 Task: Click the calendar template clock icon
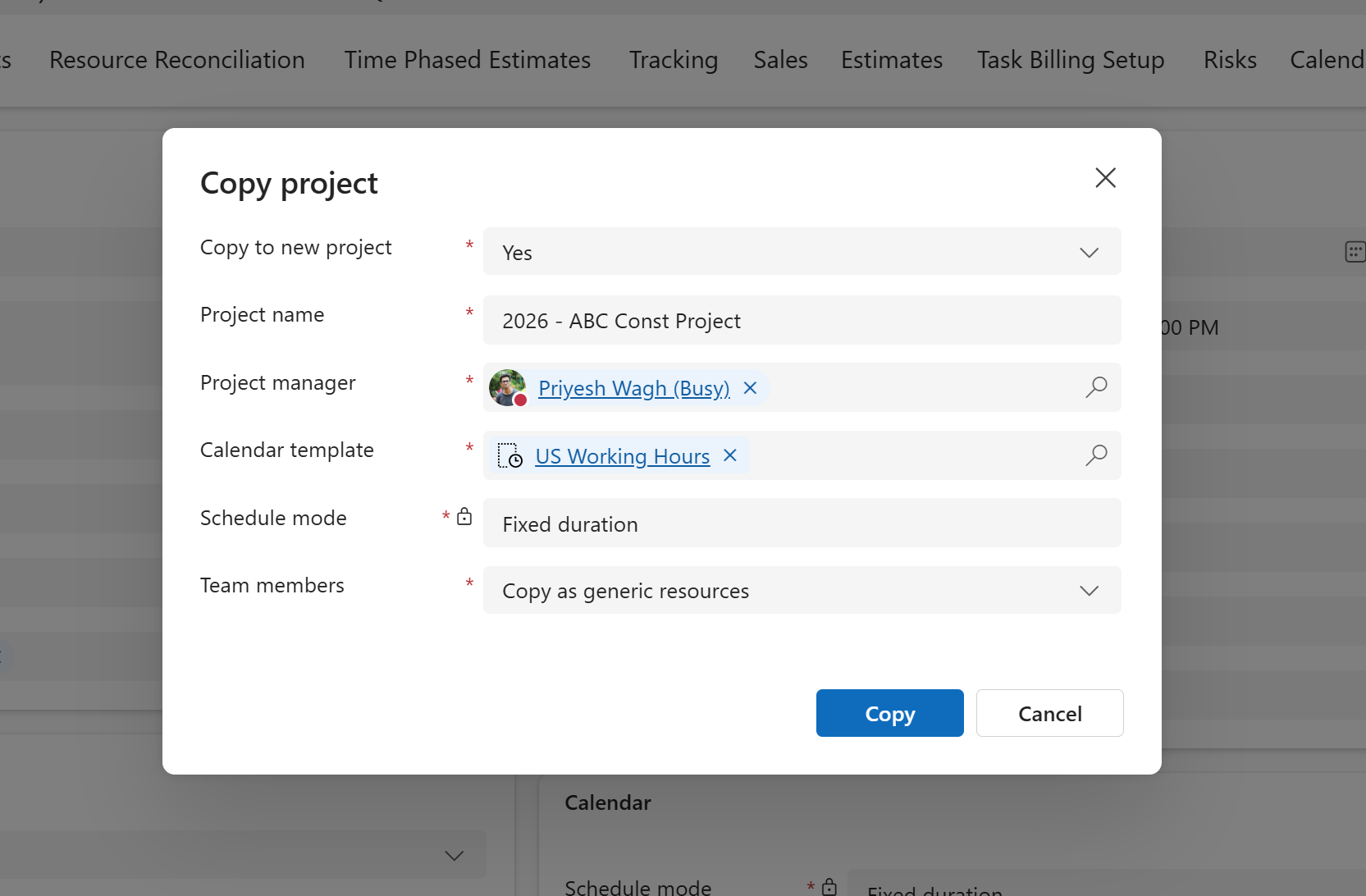(x=509, y=456)
